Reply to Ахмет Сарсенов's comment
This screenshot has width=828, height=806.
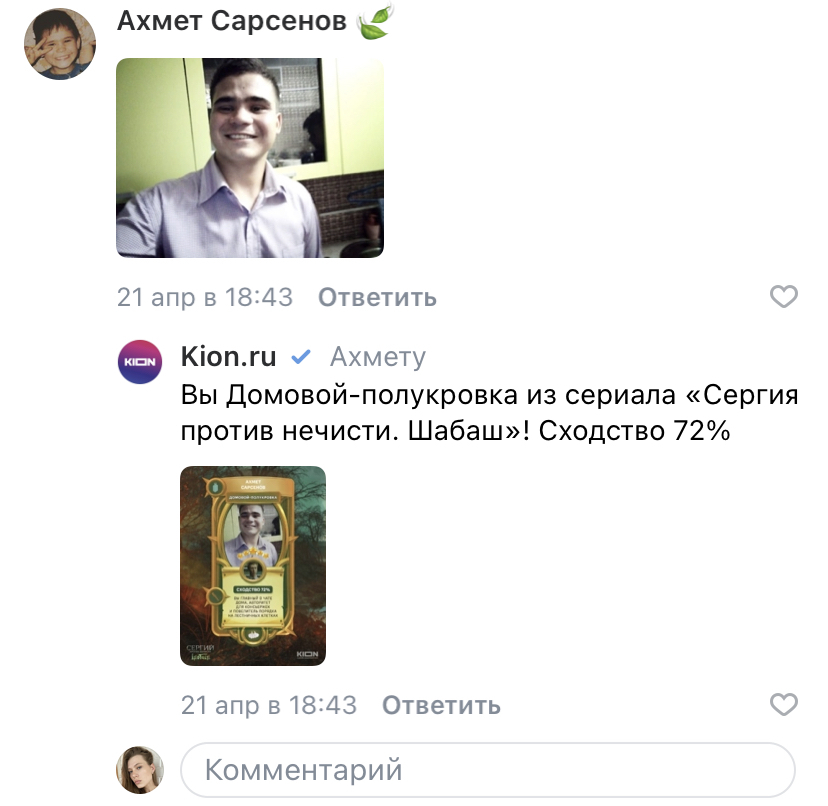377,297
